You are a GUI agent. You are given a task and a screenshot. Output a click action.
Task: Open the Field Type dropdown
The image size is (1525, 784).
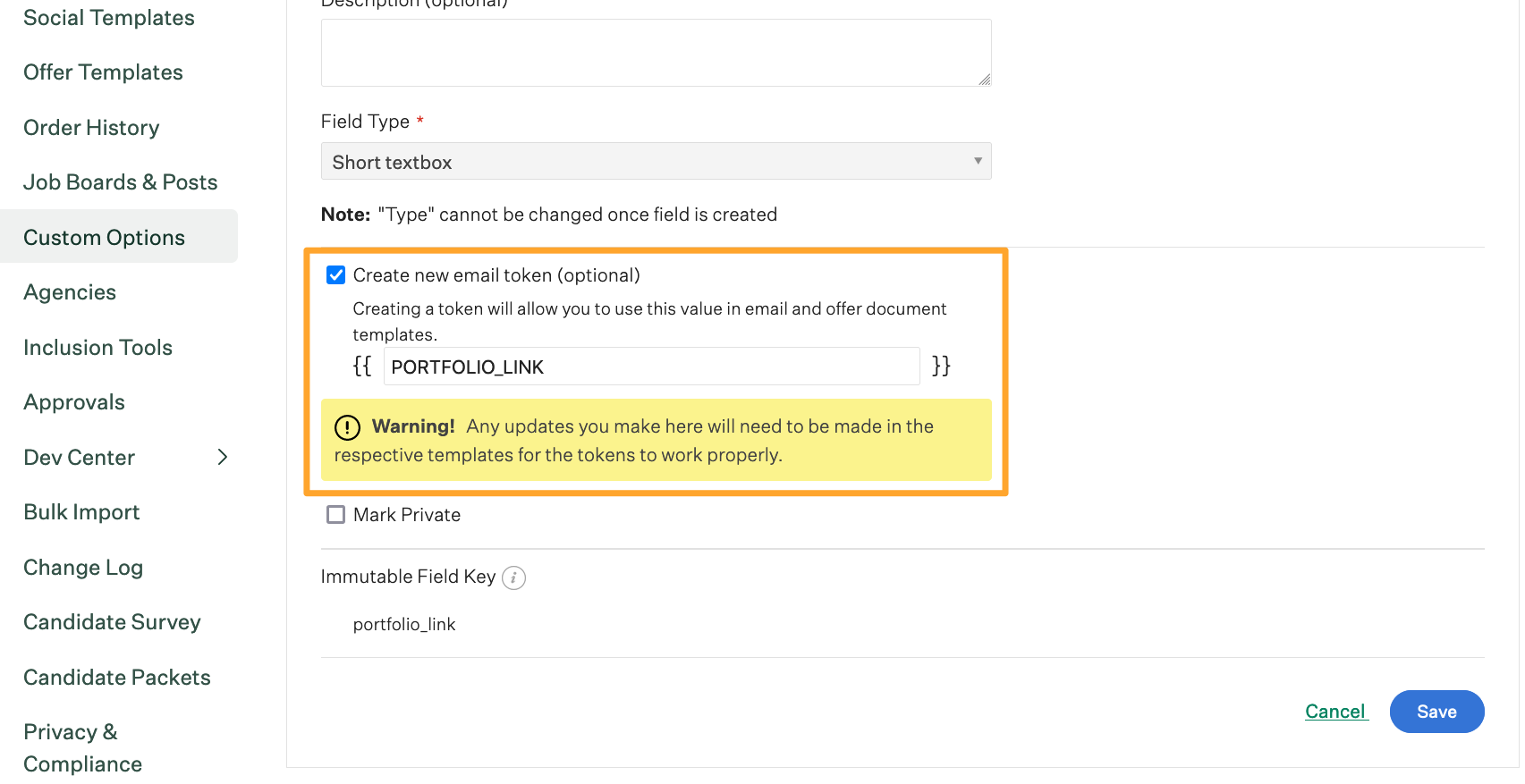656,162
